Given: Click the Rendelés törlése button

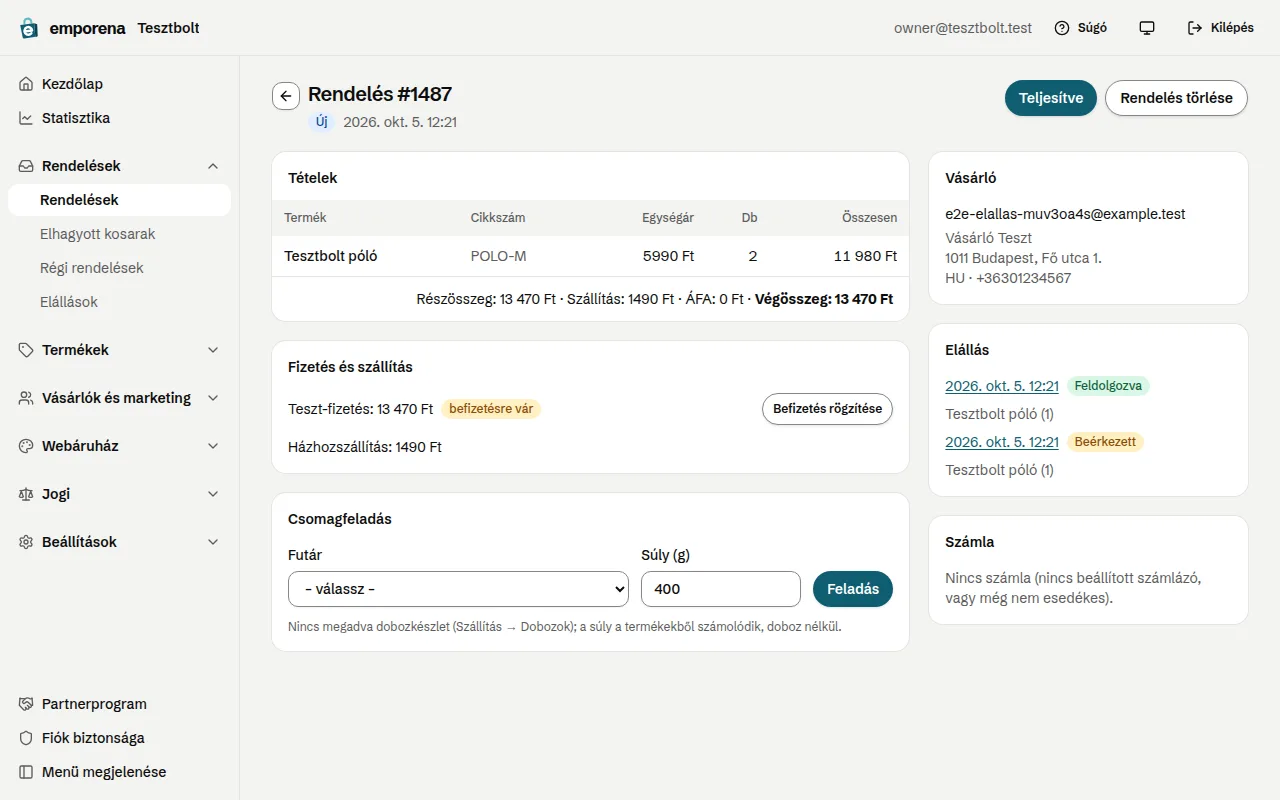Looking at the screenshot, I should click(x=1176, y=98).
